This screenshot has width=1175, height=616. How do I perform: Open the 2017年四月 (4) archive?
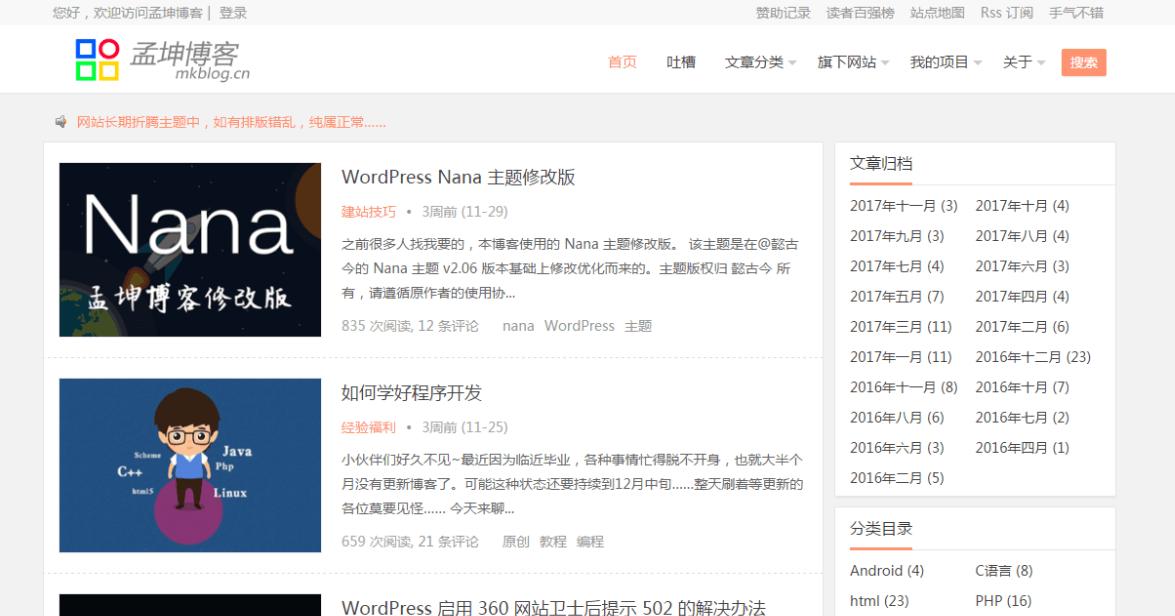click(x=1022, y=296)
